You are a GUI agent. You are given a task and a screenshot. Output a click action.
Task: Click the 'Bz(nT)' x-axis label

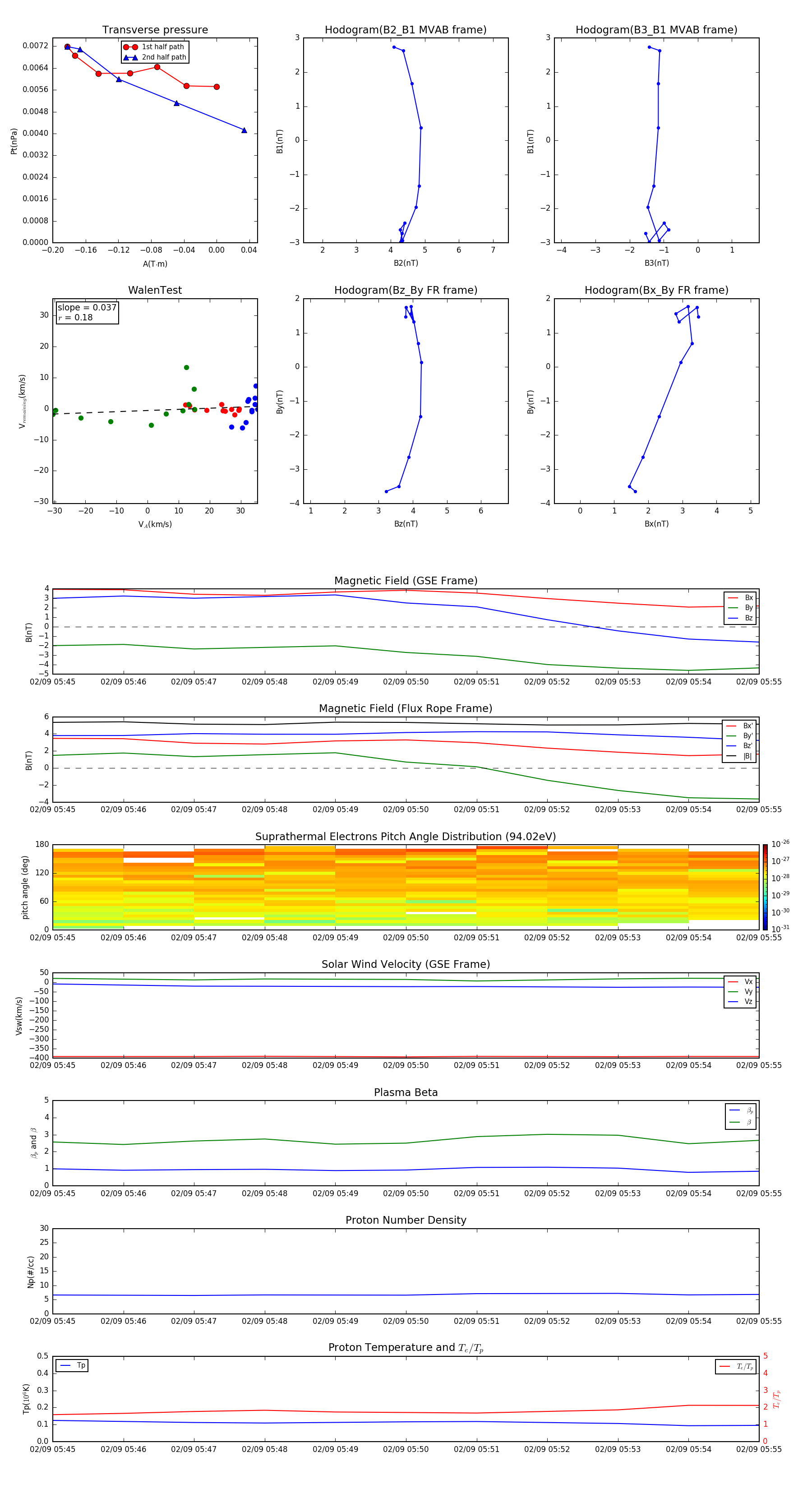(406, 524)
